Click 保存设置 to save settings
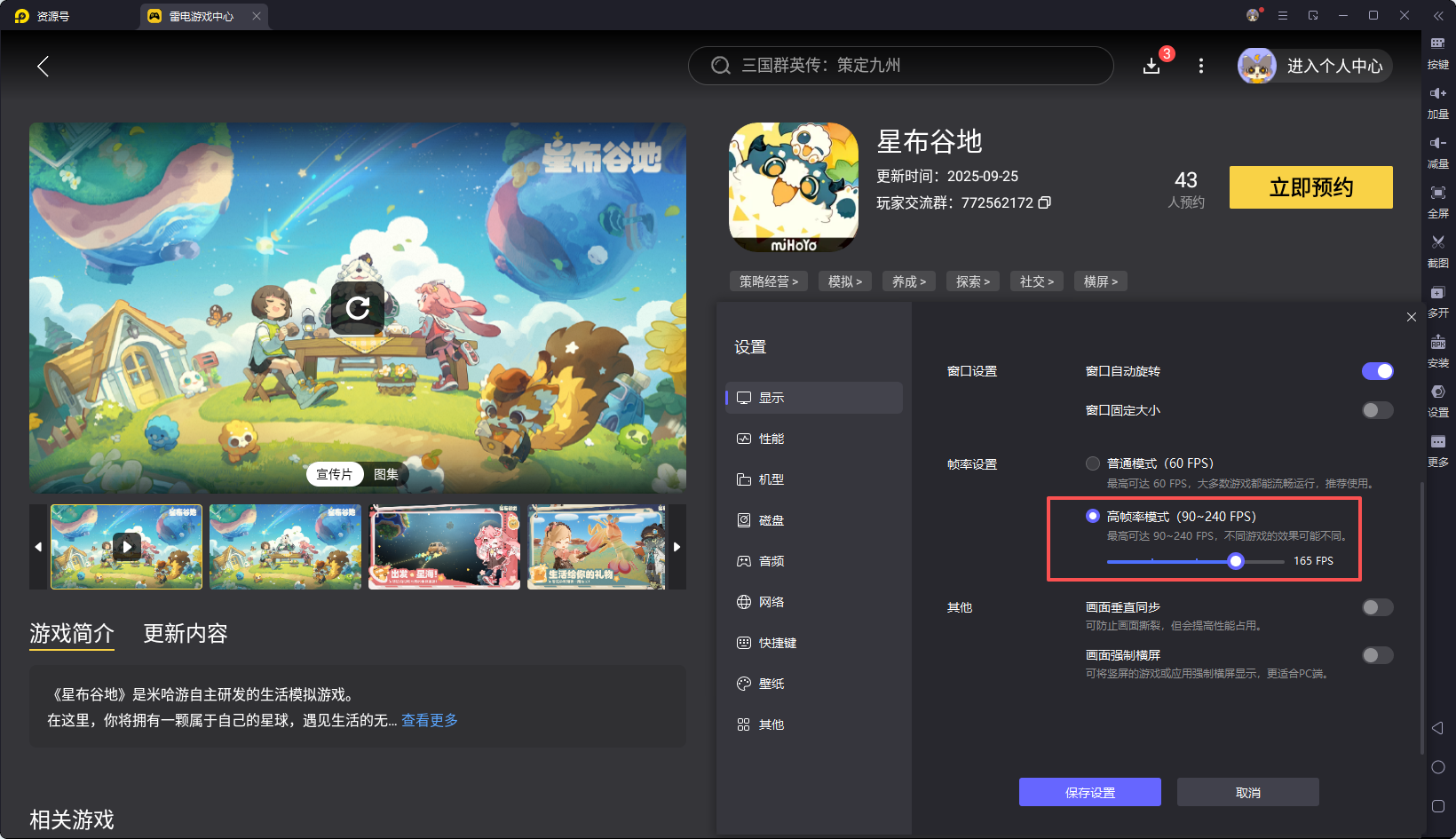Image resolution: width=1456 pixels, height=839 pixels. point(1089,791)
